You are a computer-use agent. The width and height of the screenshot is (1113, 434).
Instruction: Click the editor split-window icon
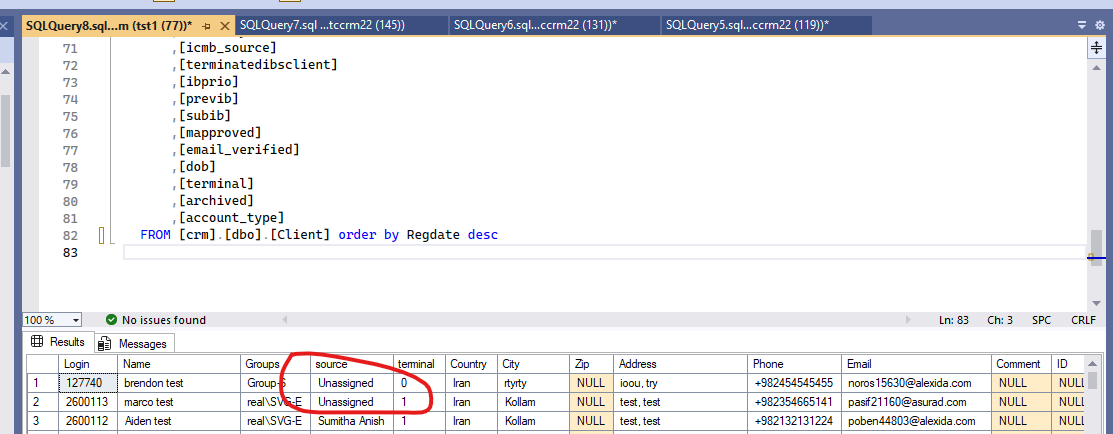tap(1096, 47)
